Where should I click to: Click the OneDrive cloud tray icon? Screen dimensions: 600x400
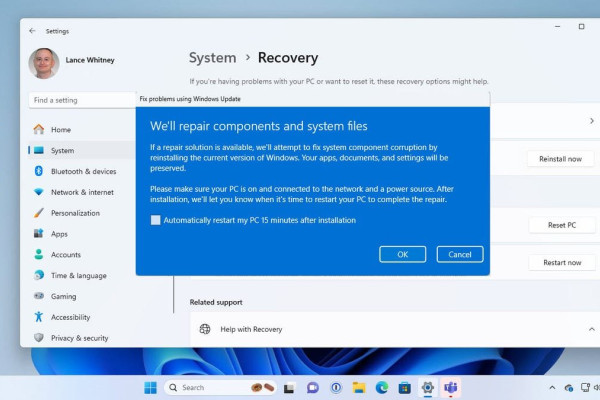pyautogui.click(x=569, y=388)
